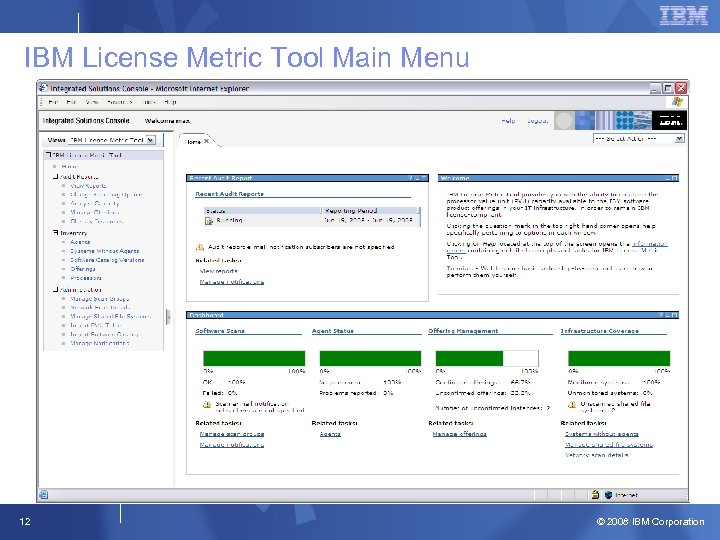Open Offerings in the Inventory tree

coord(83,269)
